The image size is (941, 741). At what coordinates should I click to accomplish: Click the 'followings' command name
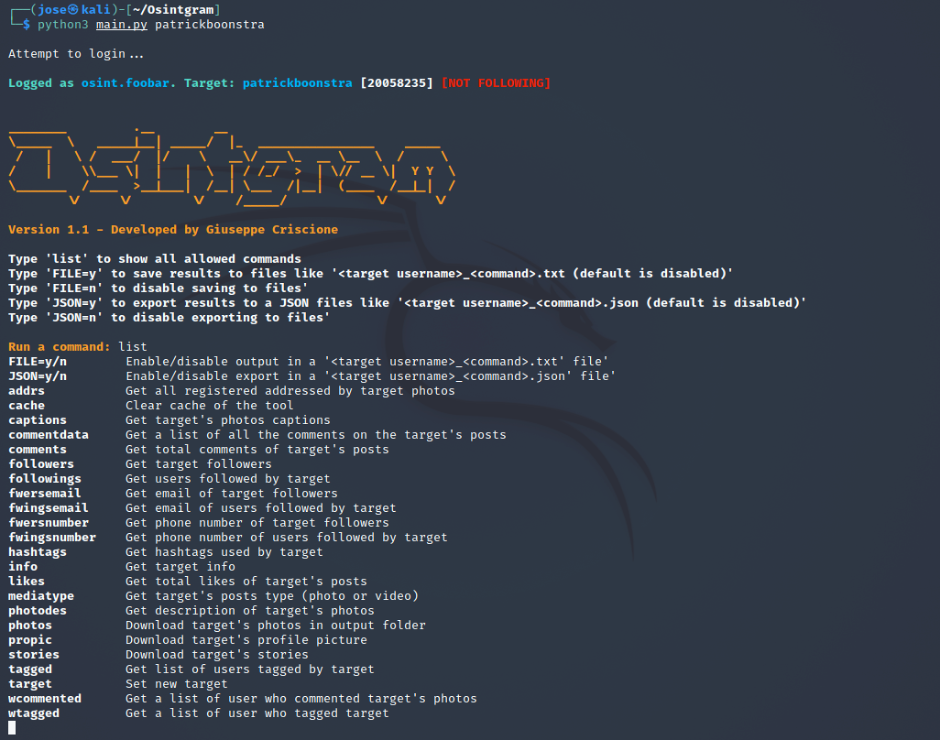pos(44,479)
